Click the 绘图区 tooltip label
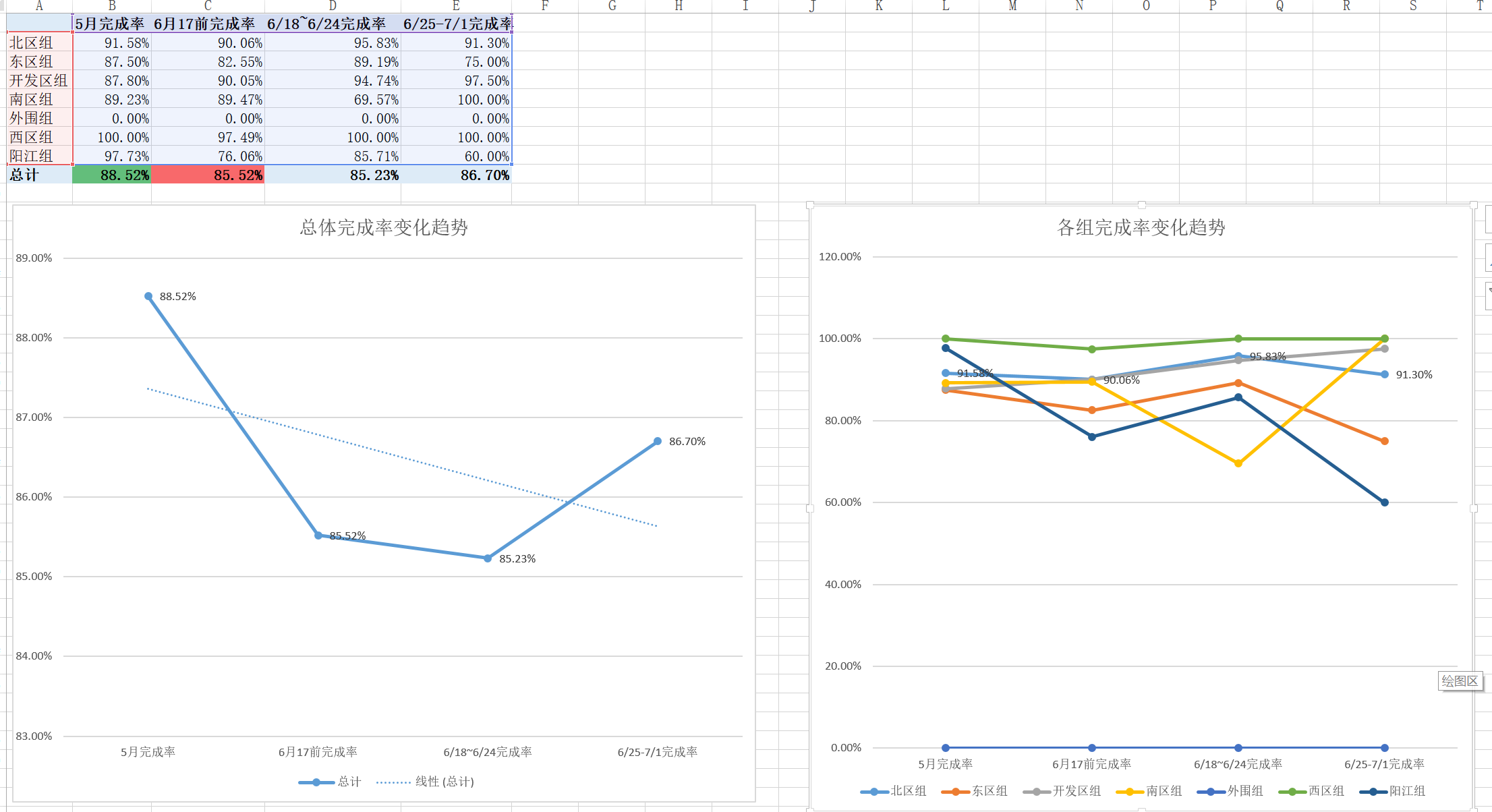This screenshot has height=812, width=1492. pos(1460,681)
